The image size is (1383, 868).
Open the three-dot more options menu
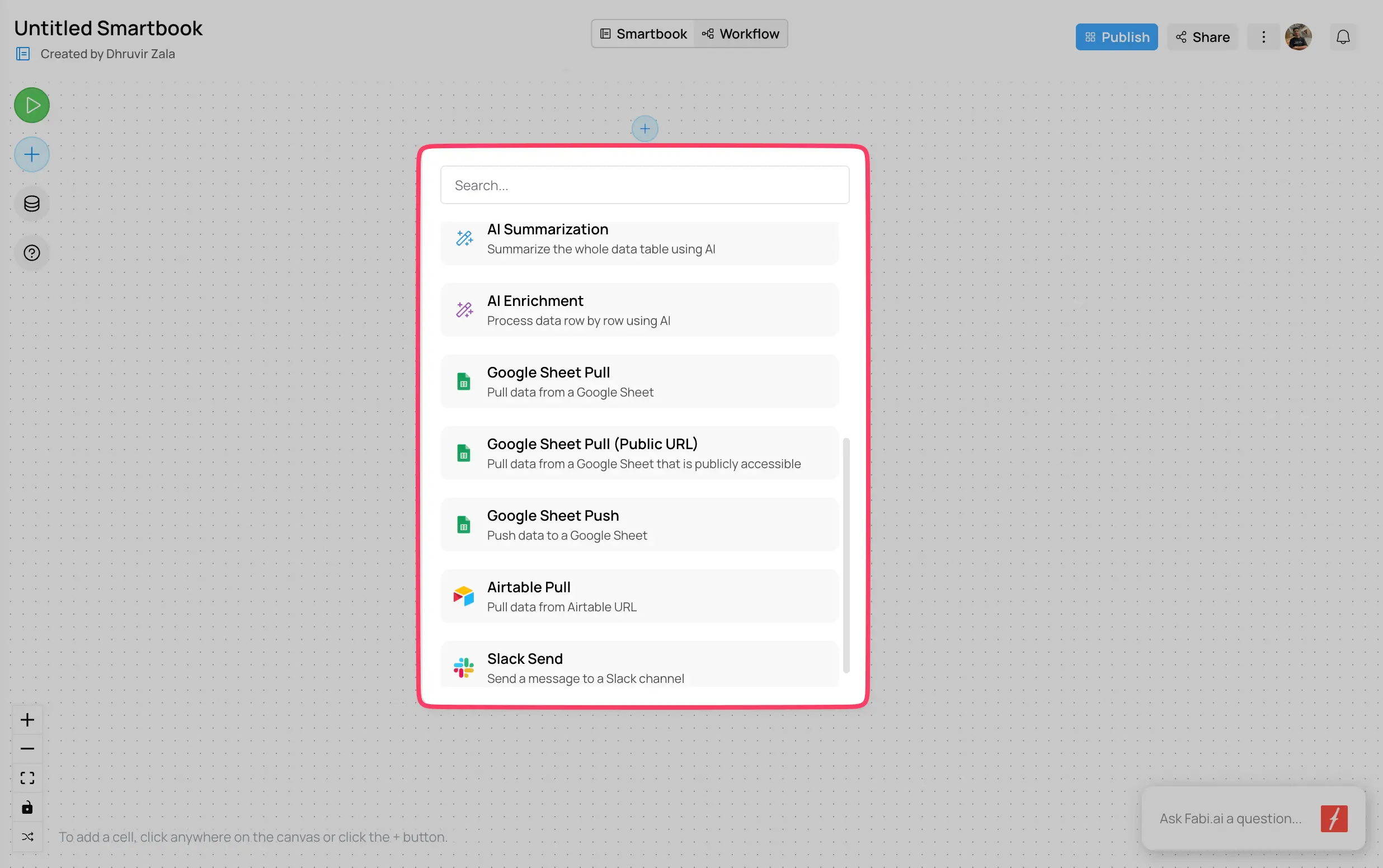click(1263, 37)
